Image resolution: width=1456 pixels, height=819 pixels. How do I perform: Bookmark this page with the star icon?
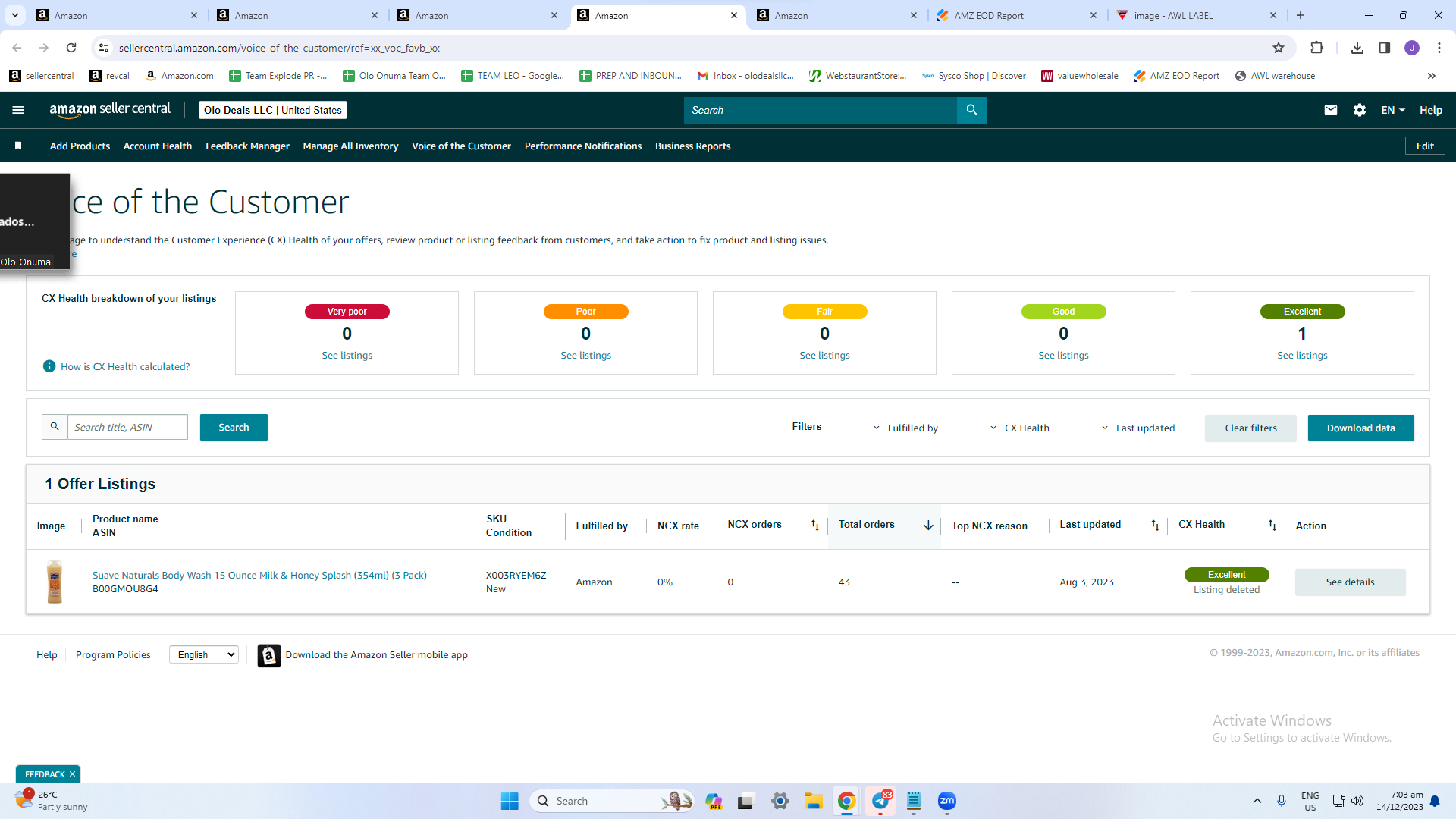(1279, 48)
